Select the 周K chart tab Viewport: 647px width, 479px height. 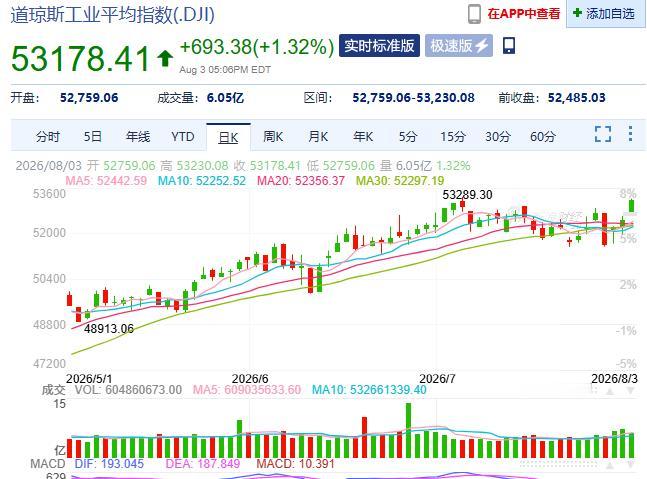[x=273, y=137]
